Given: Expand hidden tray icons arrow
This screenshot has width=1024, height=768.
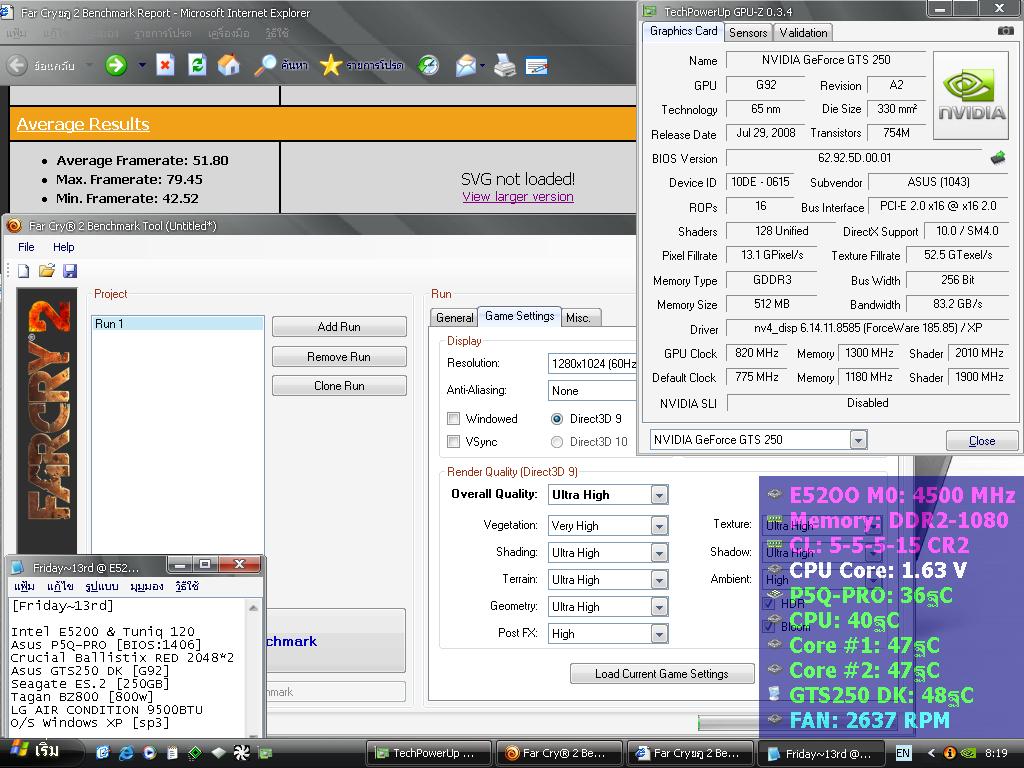Looking at the screenshot, I should pos(931,754).
